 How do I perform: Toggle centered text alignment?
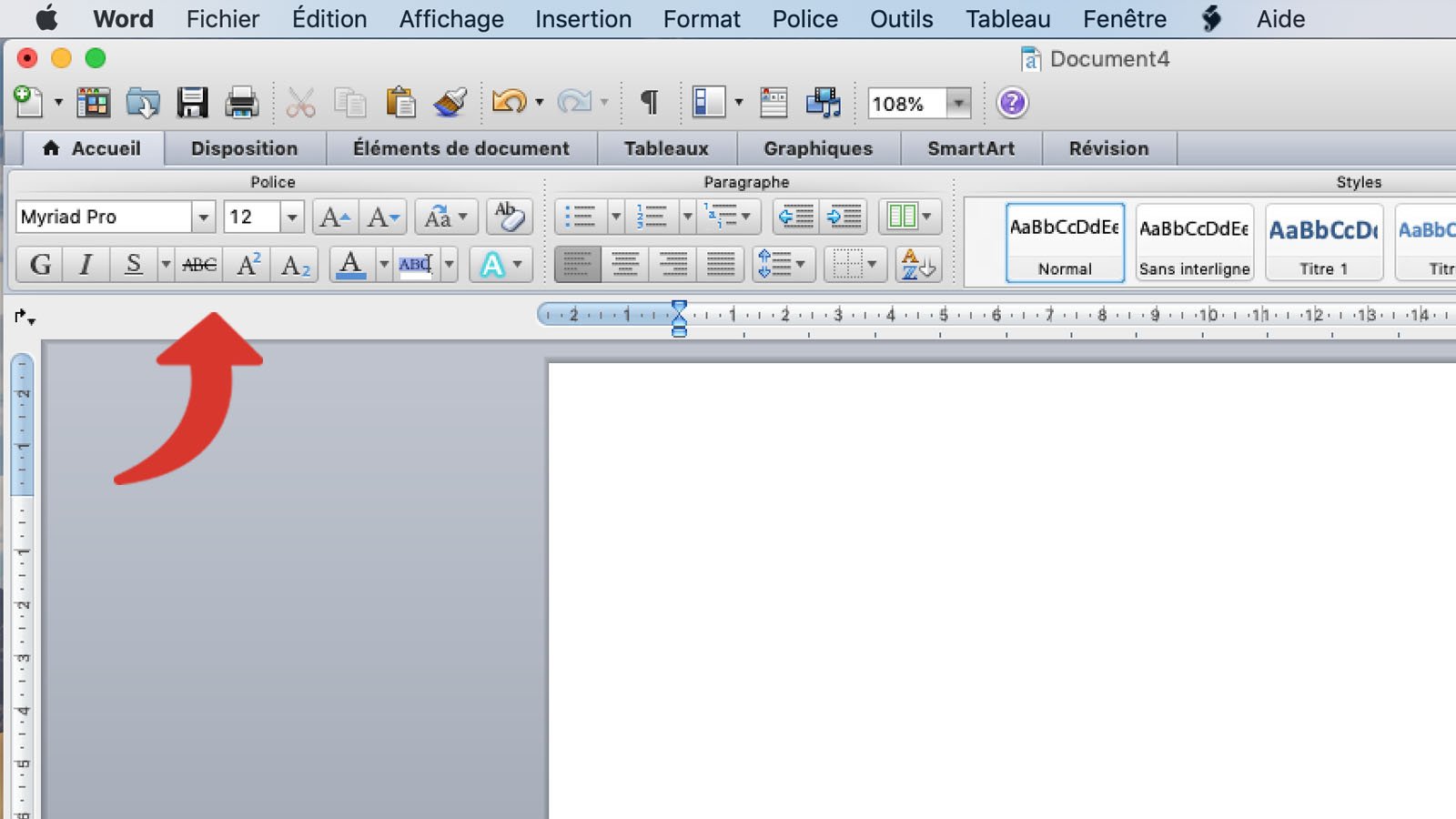pyautogui.click(x=625, y=265)
